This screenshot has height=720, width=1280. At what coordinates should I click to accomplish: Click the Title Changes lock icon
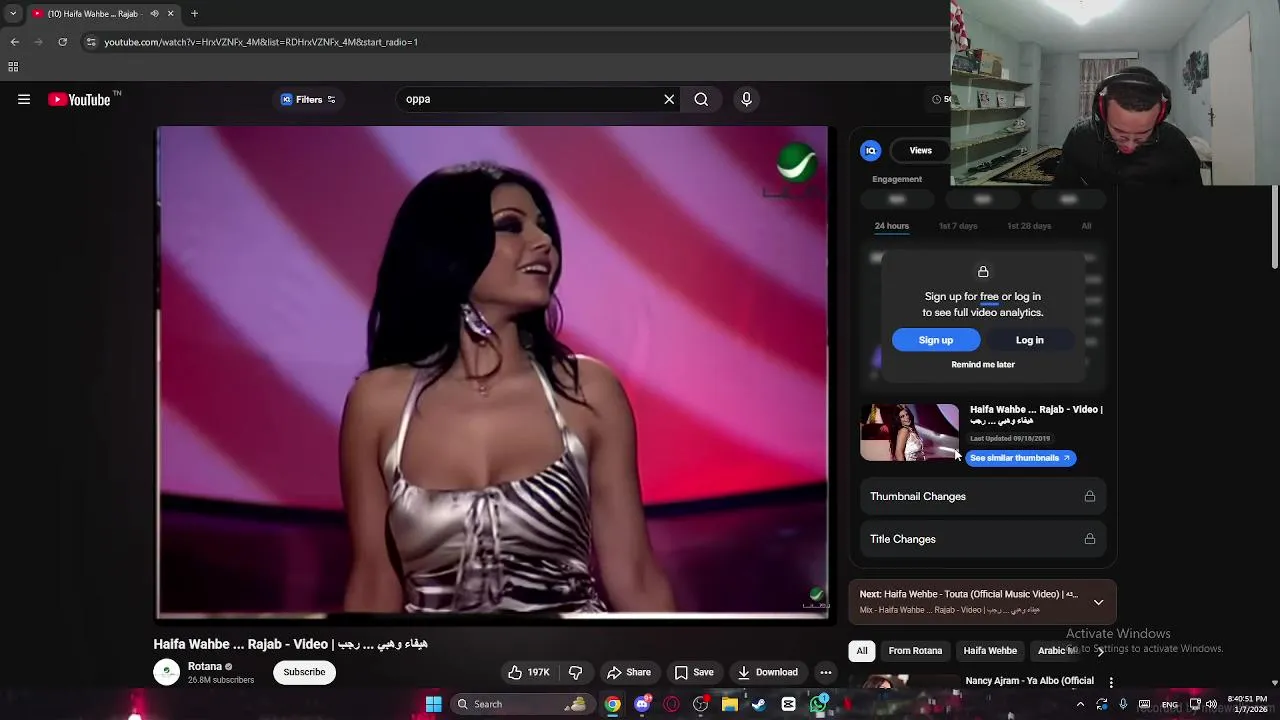coord(1090,539)
